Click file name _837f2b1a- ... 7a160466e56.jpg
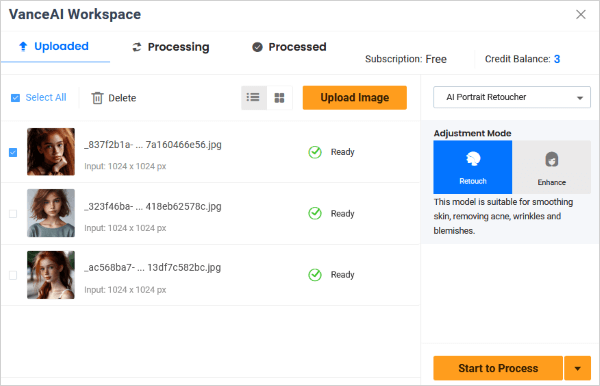This screenshot has height=386, width=600. pos(153,145)
